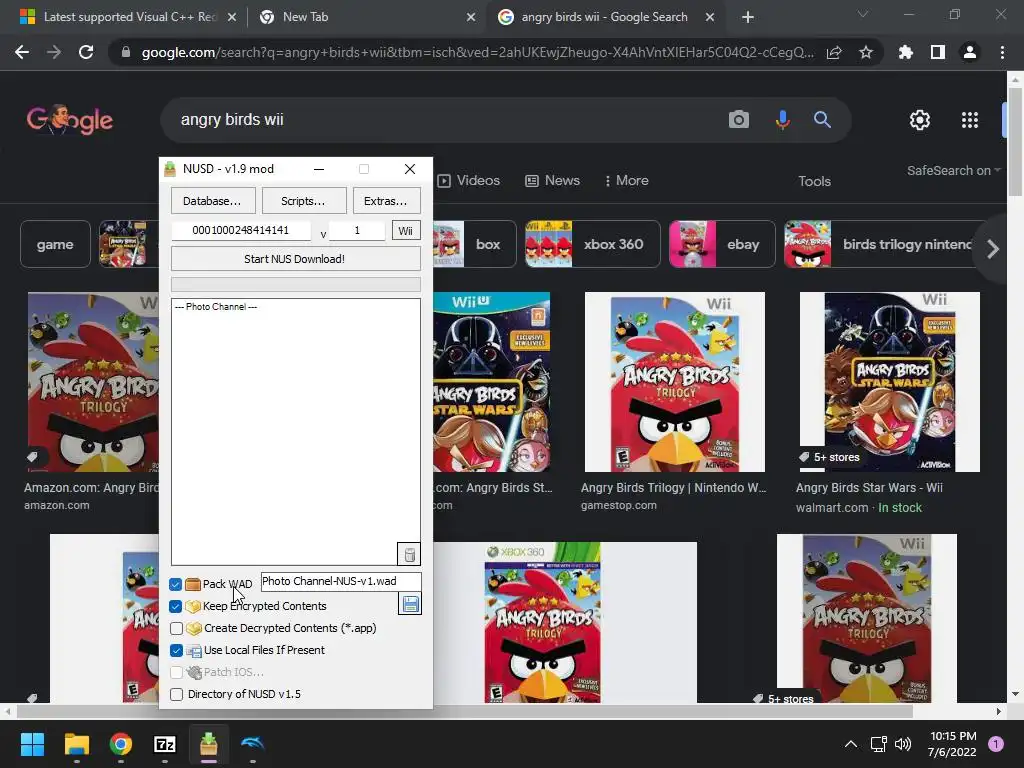The height and width of the screenshot is (768, 1024).
Task: Expand the More search filters menu
Action: [626, 181]
